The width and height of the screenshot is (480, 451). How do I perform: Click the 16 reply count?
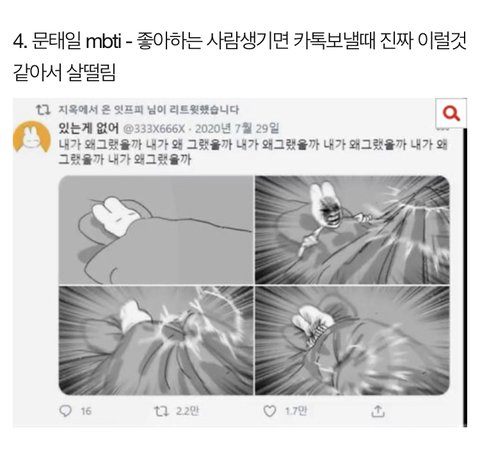coord(86,411)
